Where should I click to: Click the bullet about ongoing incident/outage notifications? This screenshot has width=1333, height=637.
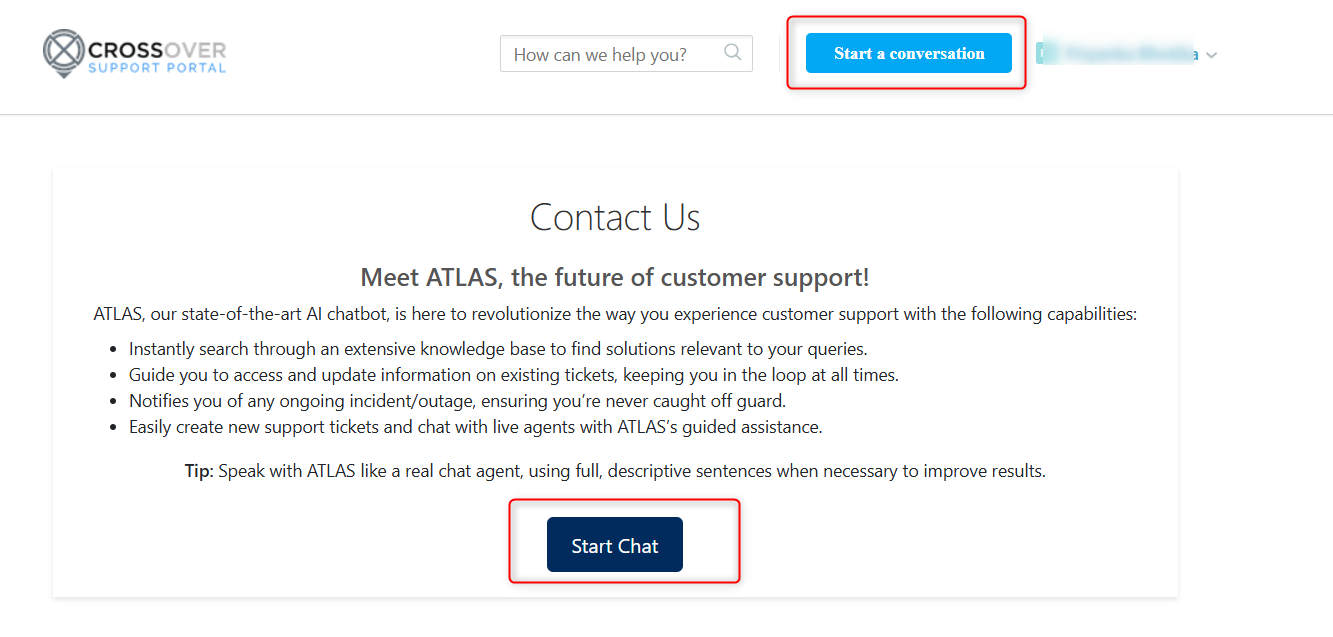pos(457,401)
